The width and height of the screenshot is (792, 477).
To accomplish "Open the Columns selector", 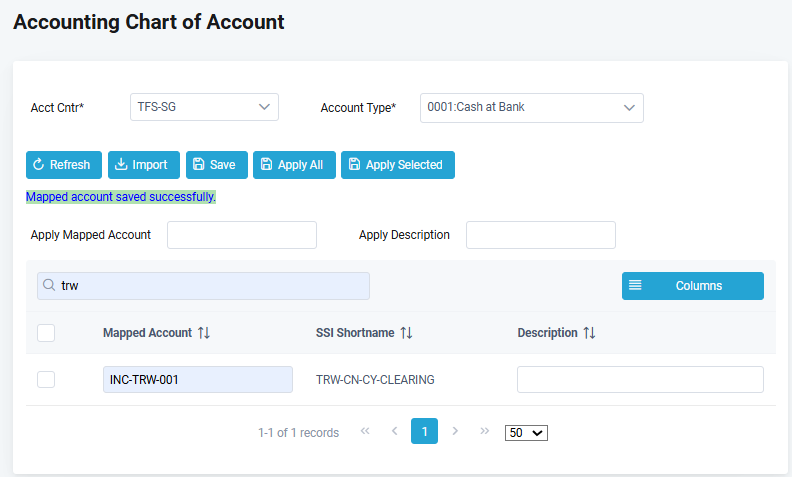I will (x=692, y=286).
